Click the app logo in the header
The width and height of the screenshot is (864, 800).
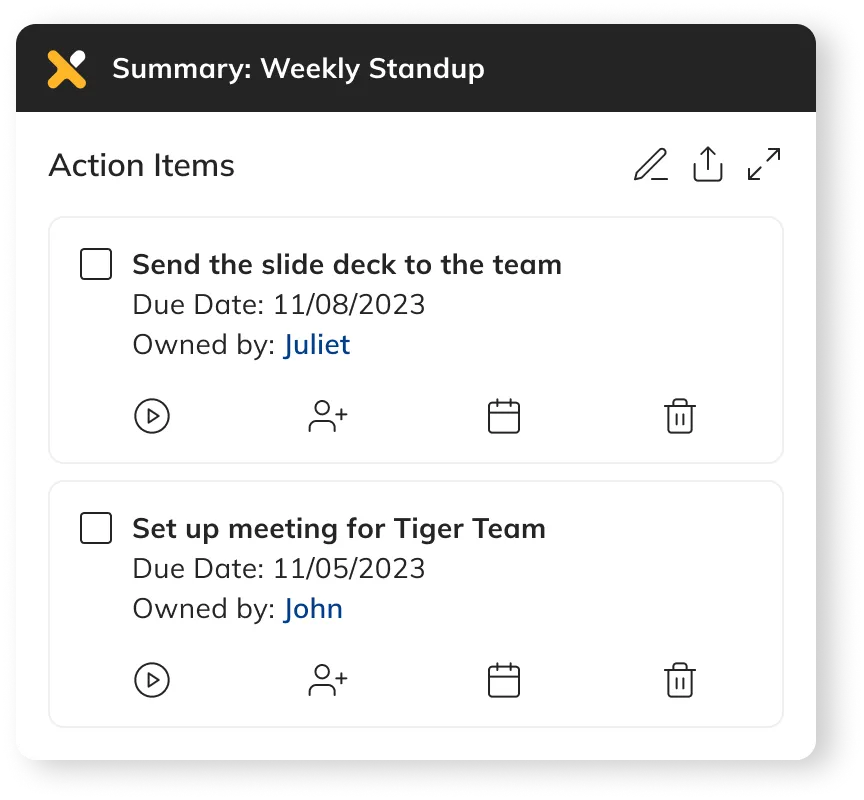(67, 69)
